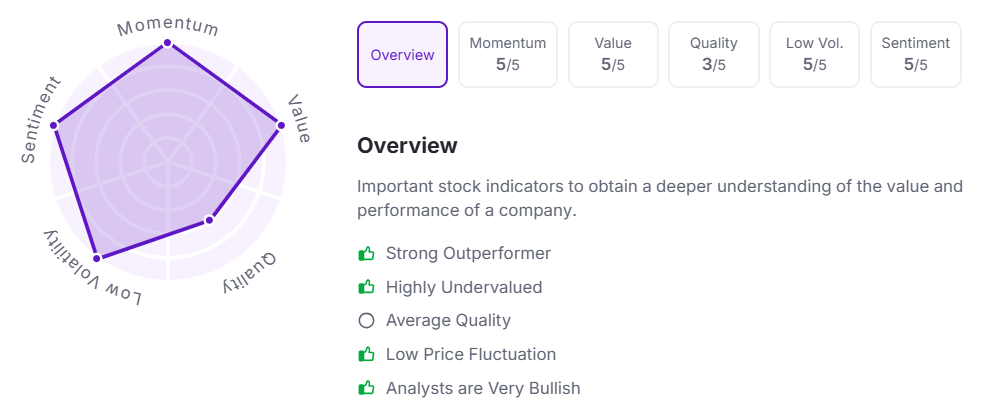Image resolution: width=994 pixels, height=418 pixels.
Task: Click the Low Volatility point on radar chart
Action: point(96,258)
